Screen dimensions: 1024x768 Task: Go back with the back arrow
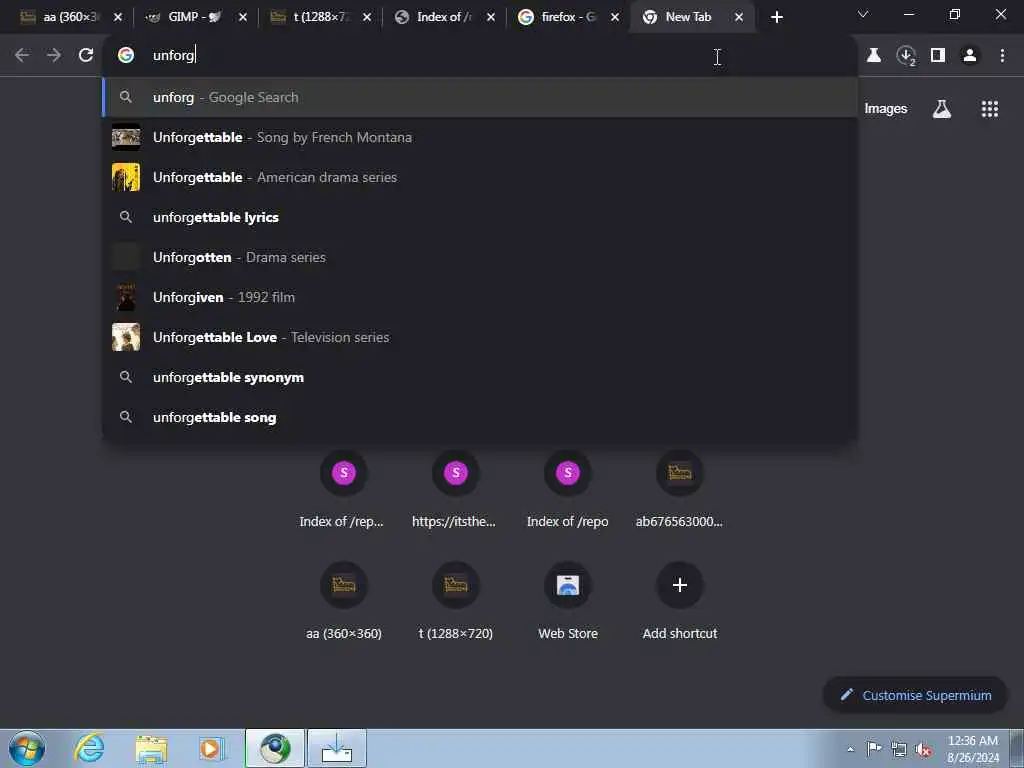22,56
